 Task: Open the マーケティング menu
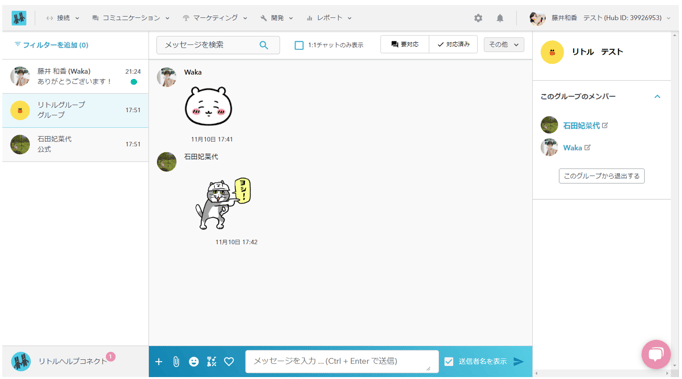click(x=215, y=18)
